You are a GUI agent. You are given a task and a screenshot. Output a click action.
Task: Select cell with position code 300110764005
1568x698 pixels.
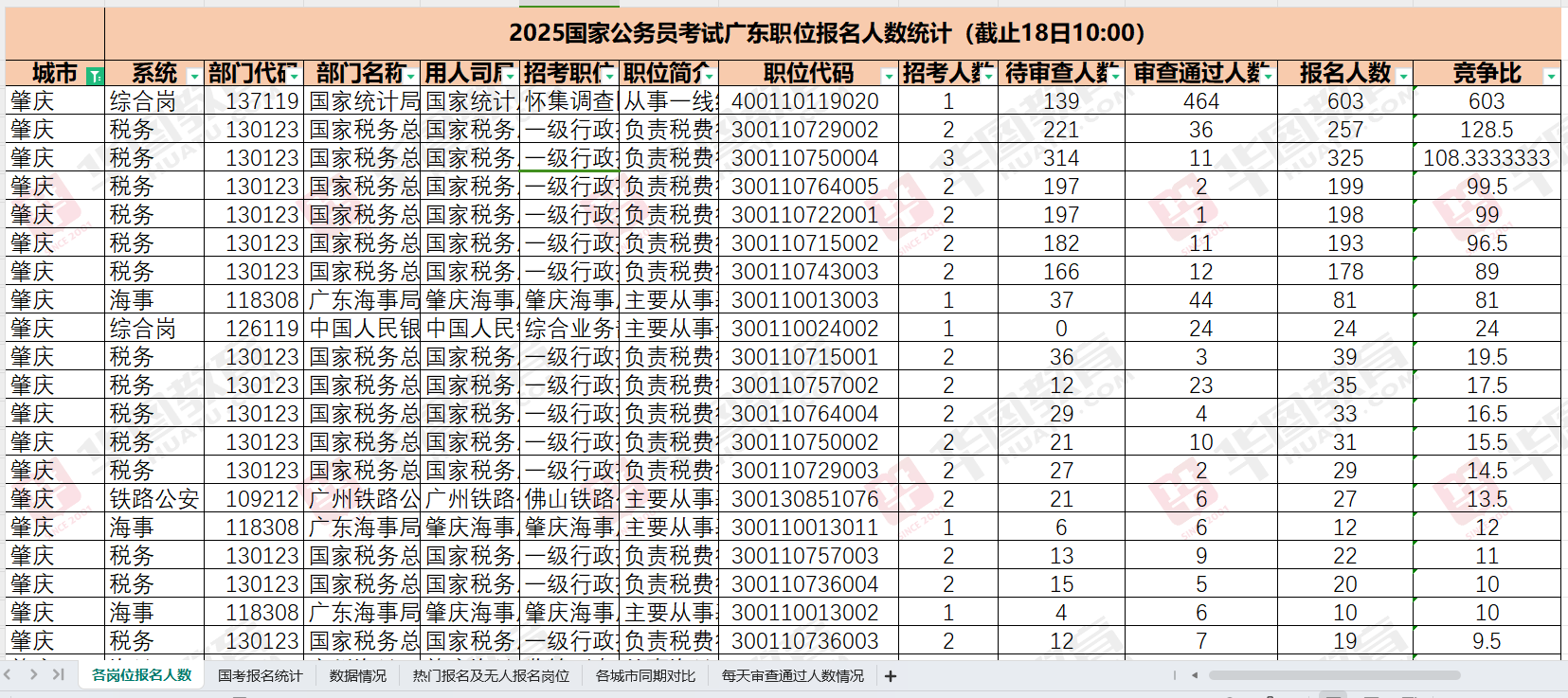tap(808, 187)
